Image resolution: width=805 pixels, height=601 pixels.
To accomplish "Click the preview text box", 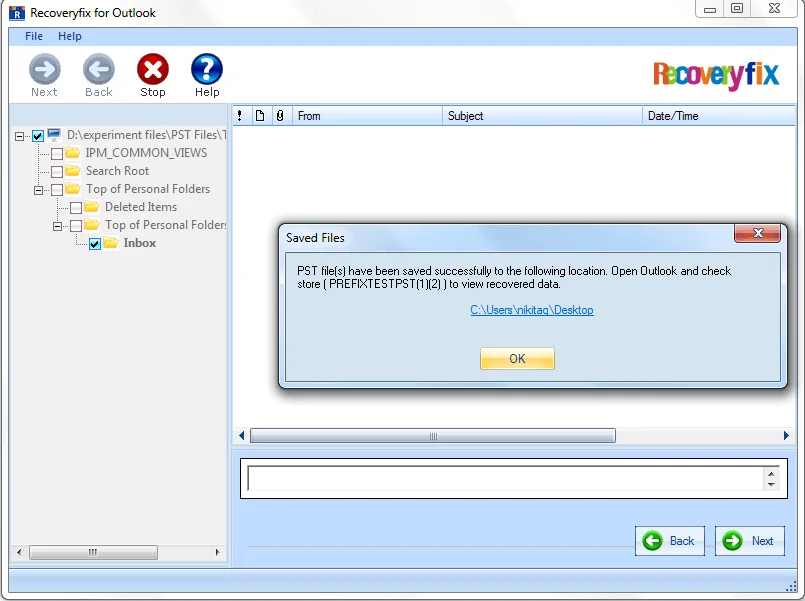I will click(x=506, y=478).
